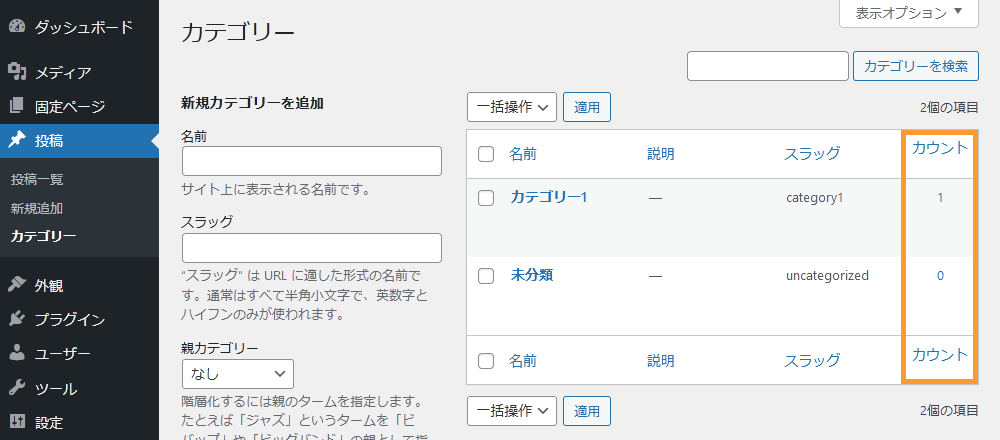Click the top 2個の項目 count text

click(949, 108)
